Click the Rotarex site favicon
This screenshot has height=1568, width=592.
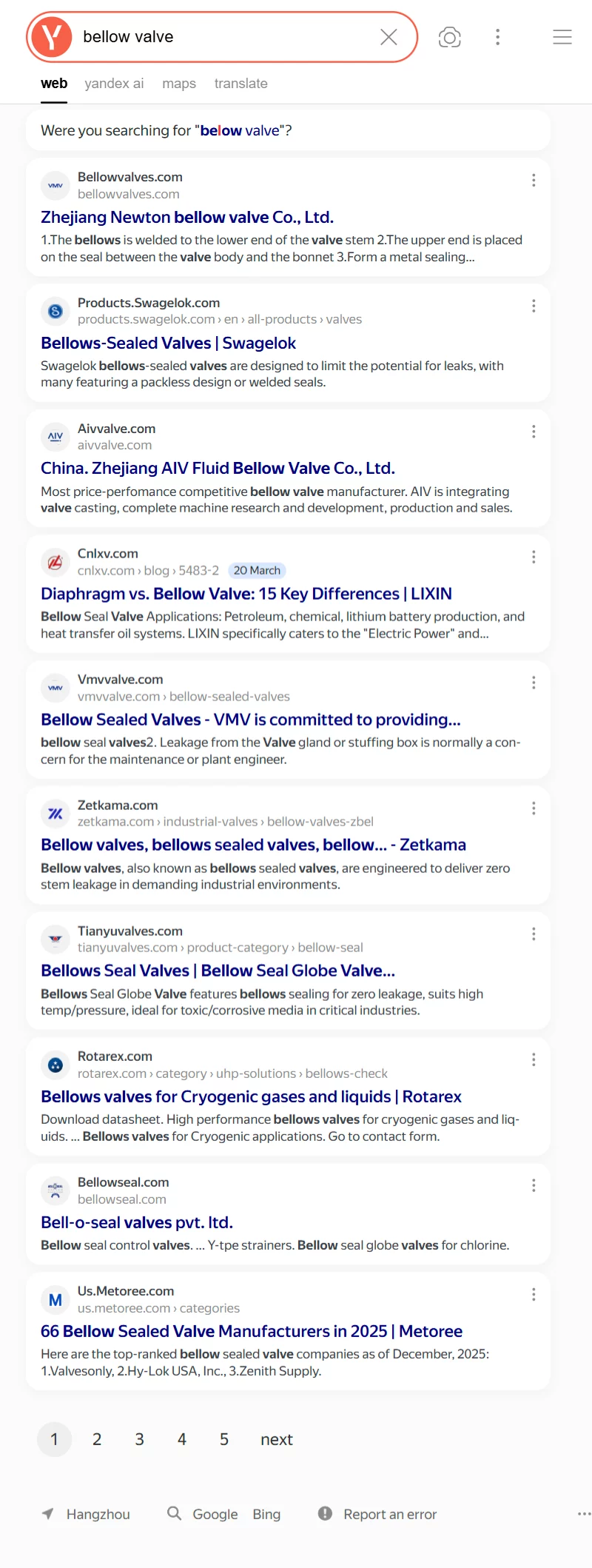55,1065
